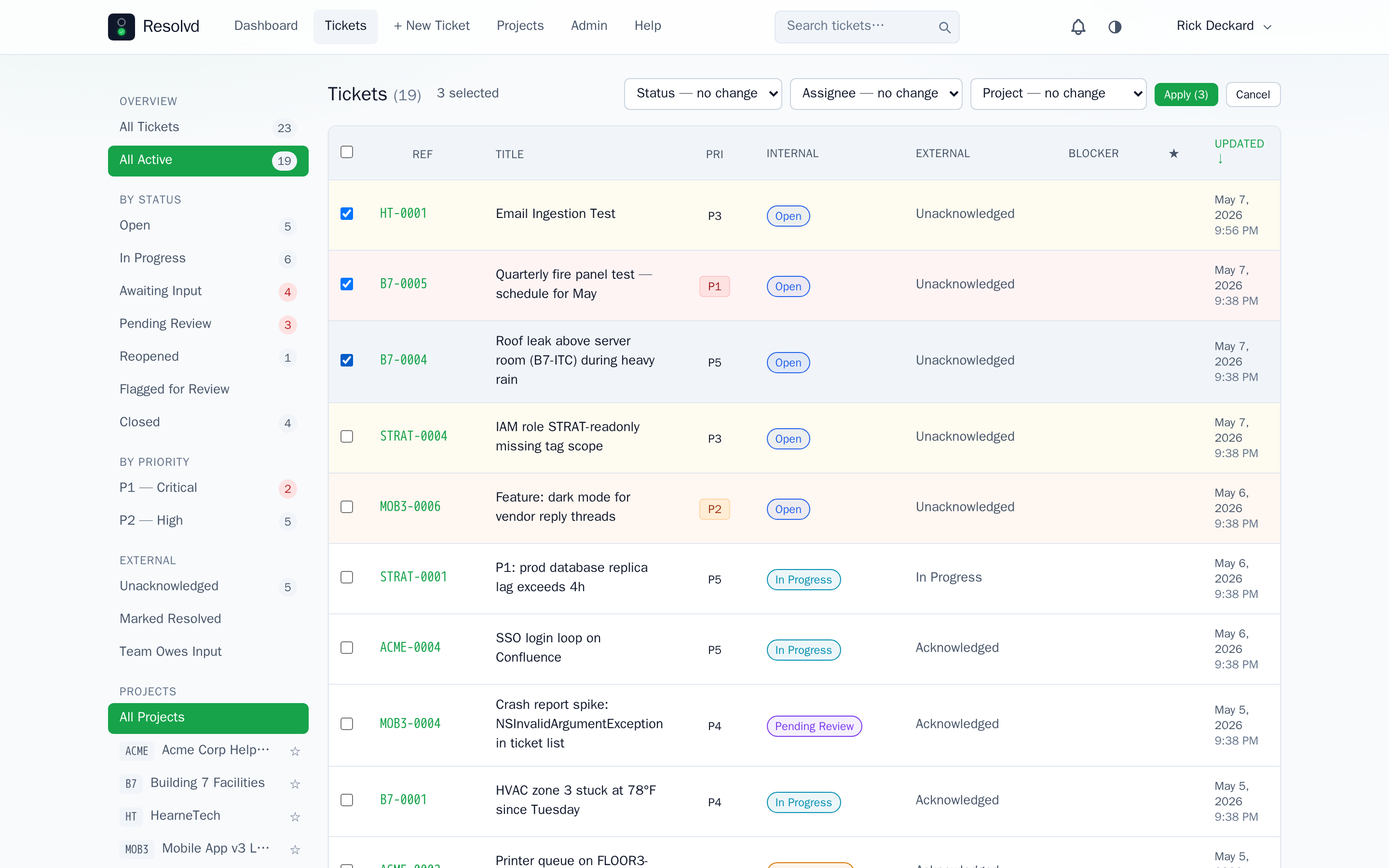This screenshot has height=868, width=1389.
Task: Open the Projects nav item
Action: [x=520, y=26]
